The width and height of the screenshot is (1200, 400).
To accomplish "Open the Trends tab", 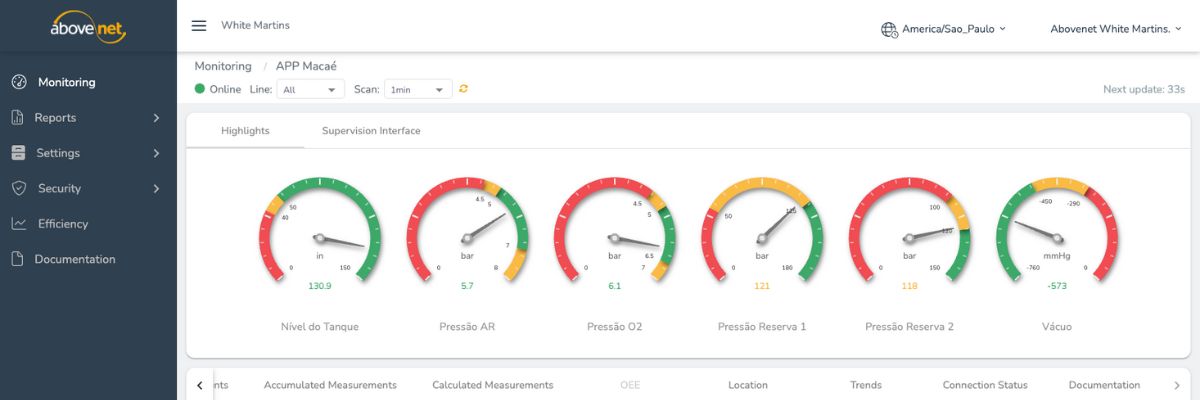I will [866, 385].
